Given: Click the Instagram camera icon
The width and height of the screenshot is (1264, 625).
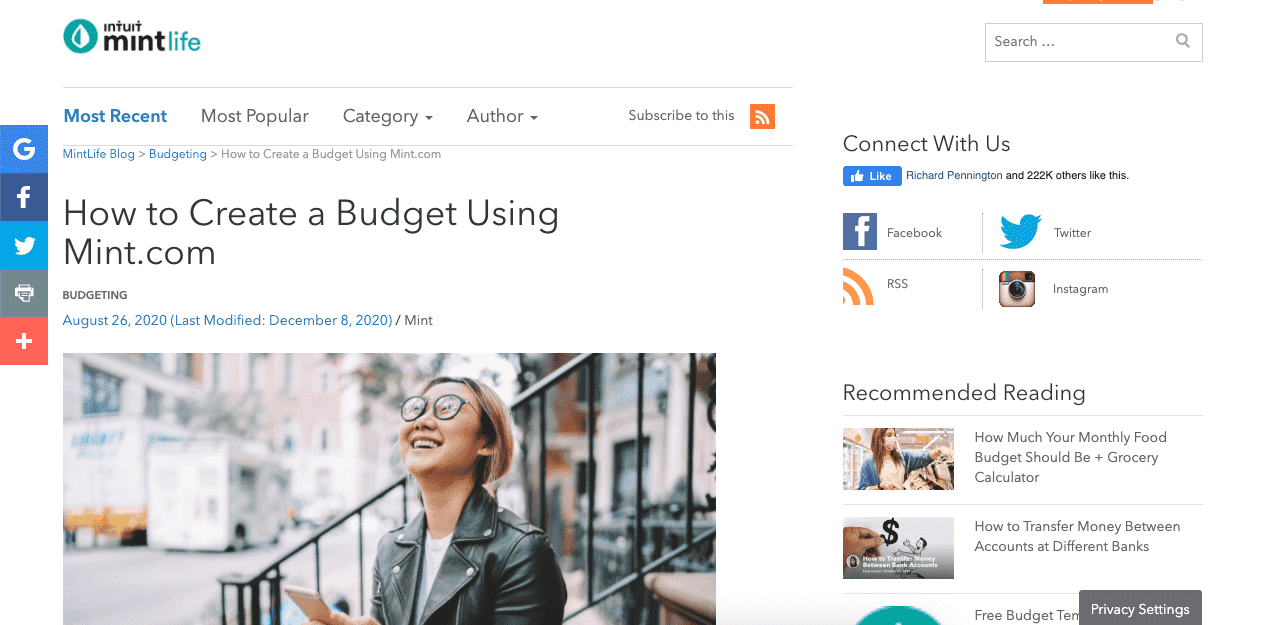Looking at the screenshot, I should pyautogui.click(x=1017, y=289).
